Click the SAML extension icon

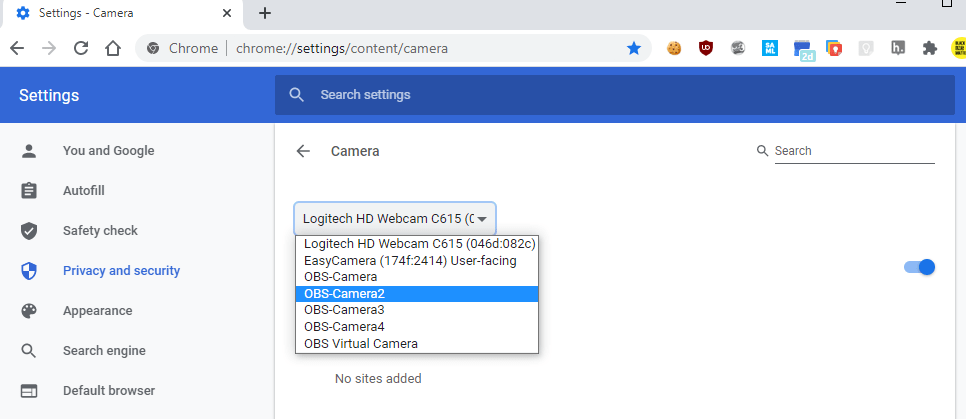pyautogui.click(x=770, y=48)
